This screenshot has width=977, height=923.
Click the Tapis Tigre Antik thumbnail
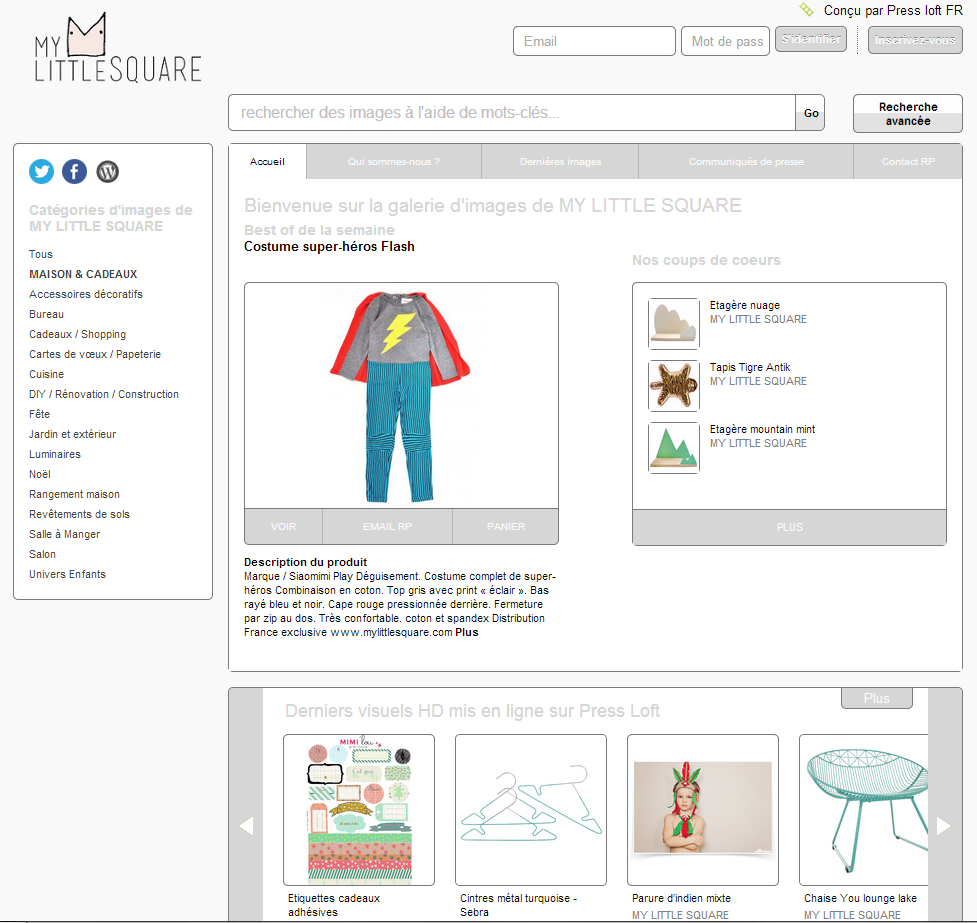pyautogui.click(x=674, y=386)
